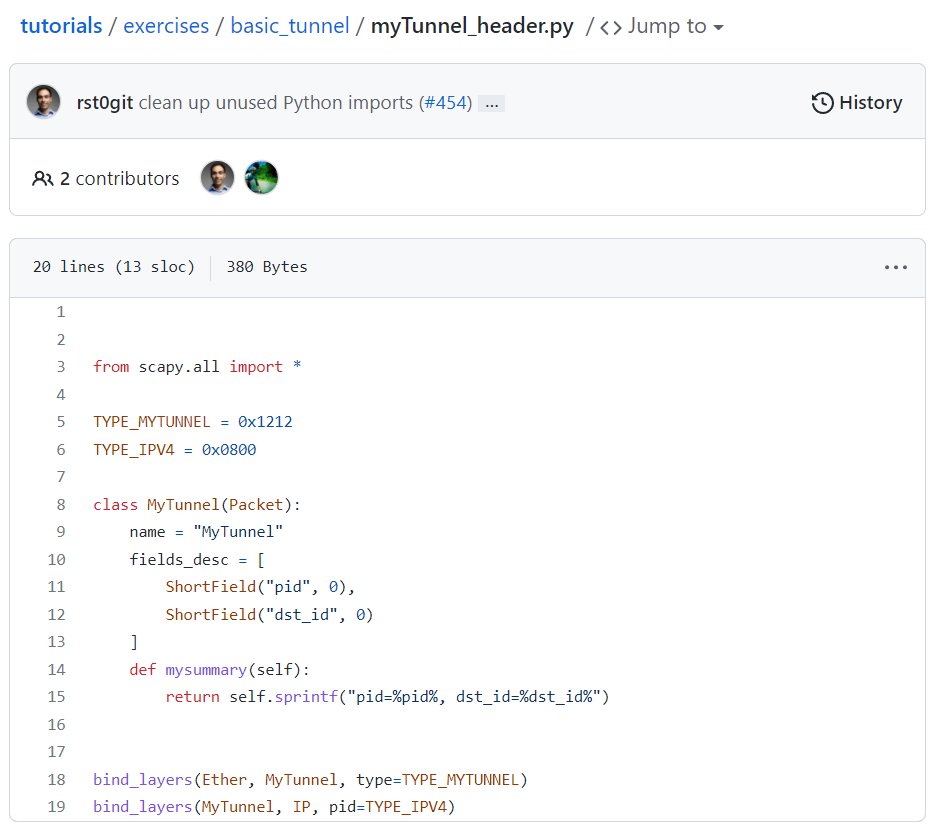Click the History clock icon
Viewport: 932px width, 835px height.
point(823,103)
